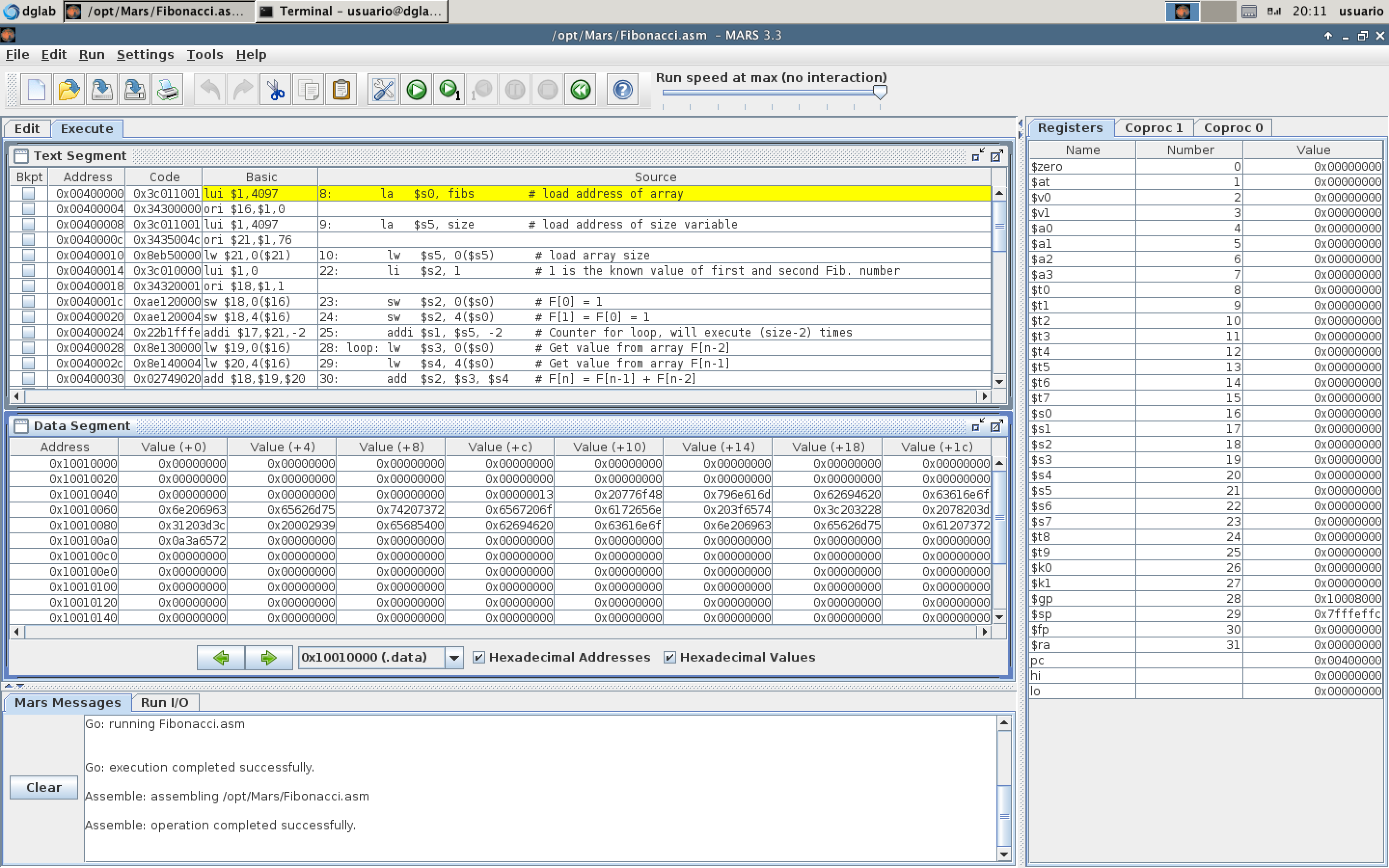
Task: Go to next data segment page
Action: (269, 657)
